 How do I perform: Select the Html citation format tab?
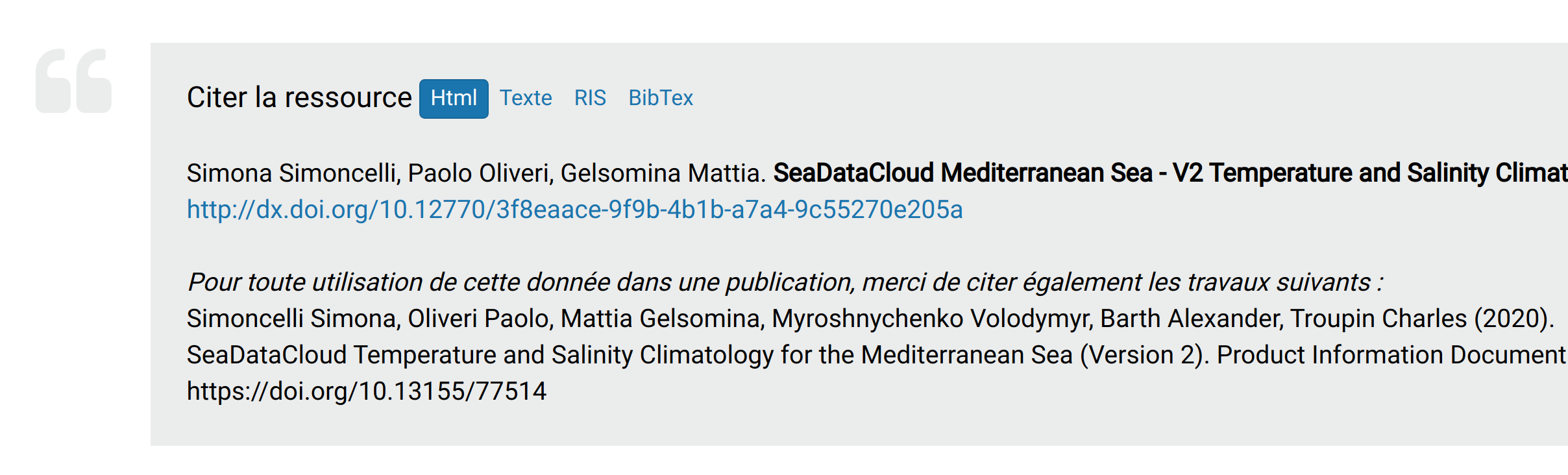454,99
